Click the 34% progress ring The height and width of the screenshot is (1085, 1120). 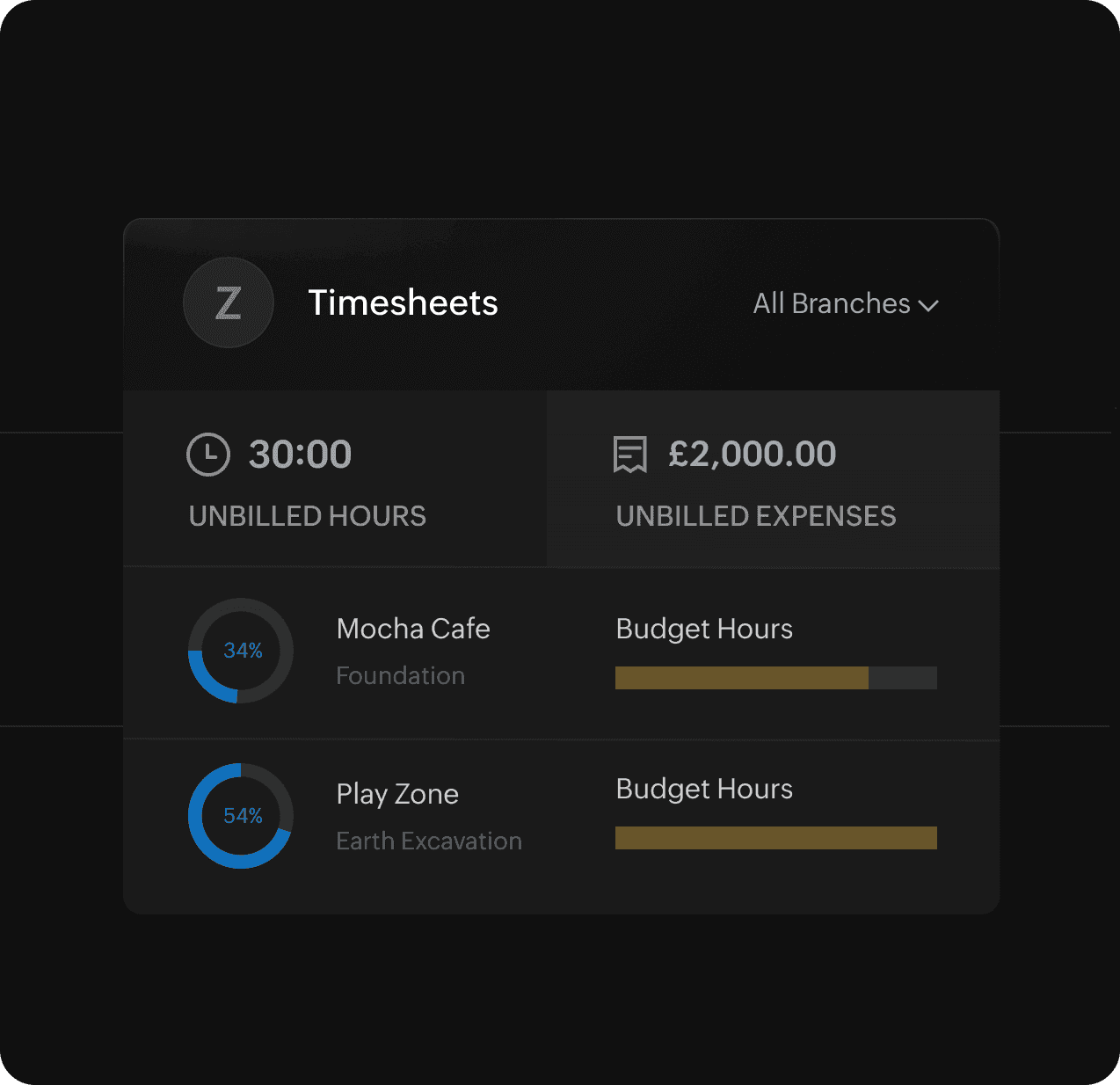click(241, 651)
